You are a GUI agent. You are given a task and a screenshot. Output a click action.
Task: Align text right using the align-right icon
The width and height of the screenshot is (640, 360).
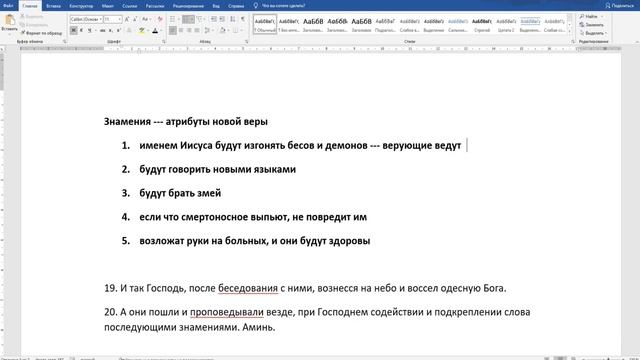(x=189, y=31)
